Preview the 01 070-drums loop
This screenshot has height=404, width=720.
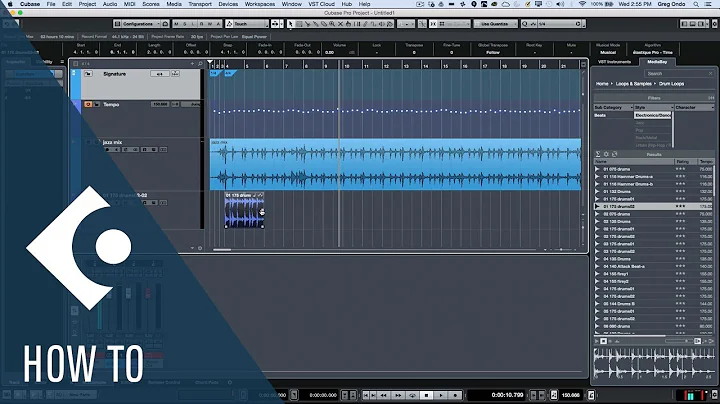(597, 169)
